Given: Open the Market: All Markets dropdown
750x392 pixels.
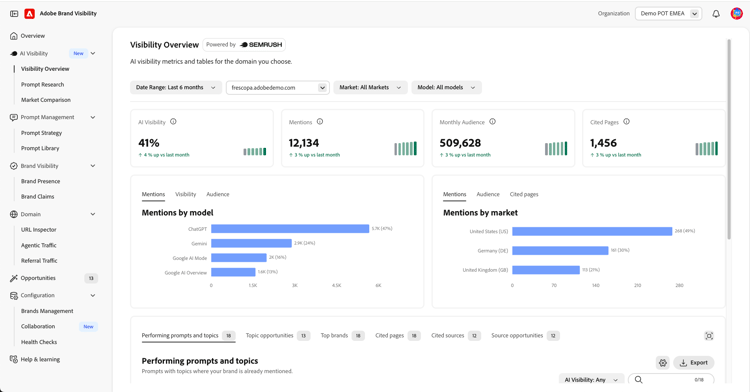Looking at the screenshot, I should click(x=371, y=87).
